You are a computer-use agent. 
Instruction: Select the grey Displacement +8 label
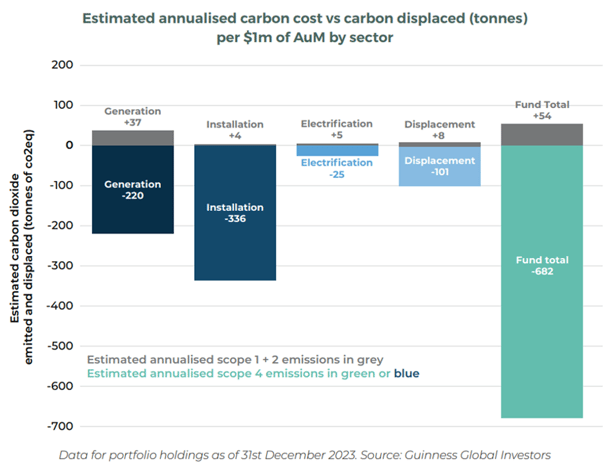tap(439, 129)
